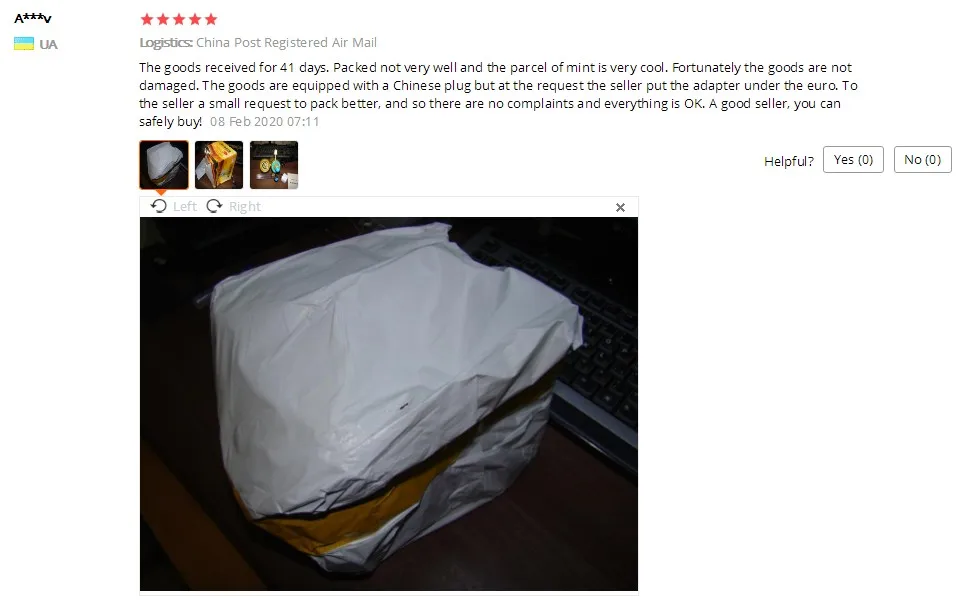
Task: Click the first red rating star
Action: (x=147, y=19)
